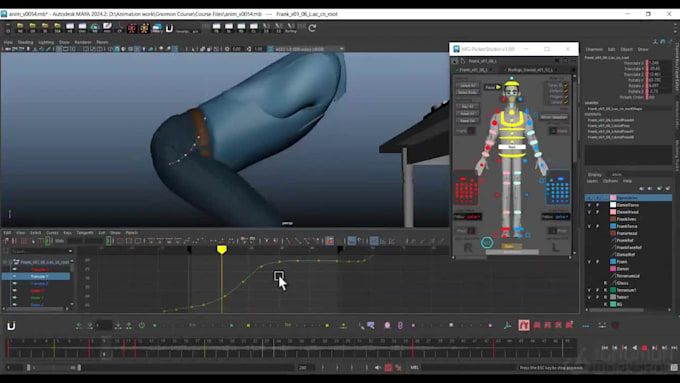Open the L Fingers selector in picker

click(553, 131)
